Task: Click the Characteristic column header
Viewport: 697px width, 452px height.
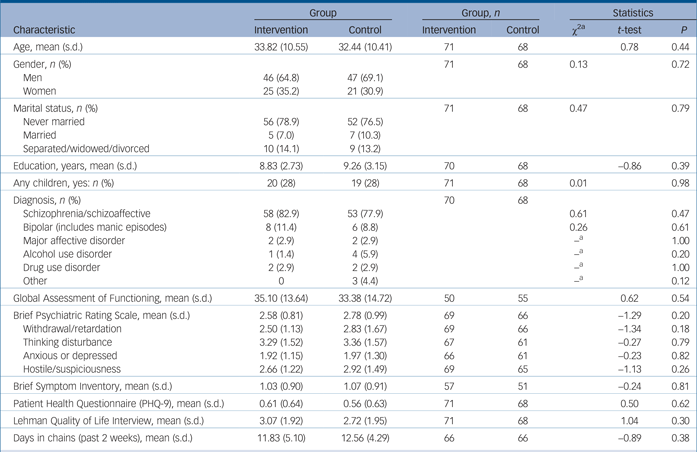Action: [x=44, y=30]
